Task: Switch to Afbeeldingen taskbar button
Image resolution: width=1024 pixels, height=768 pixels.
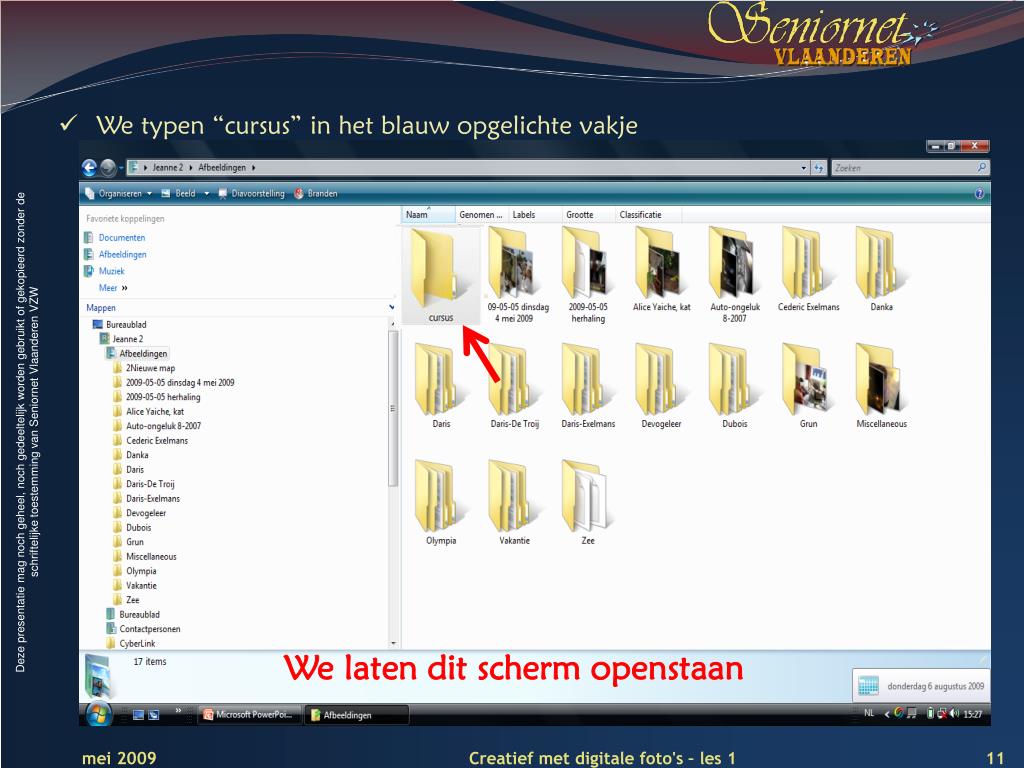Action: pyautogui.click(x=357, y=714)
